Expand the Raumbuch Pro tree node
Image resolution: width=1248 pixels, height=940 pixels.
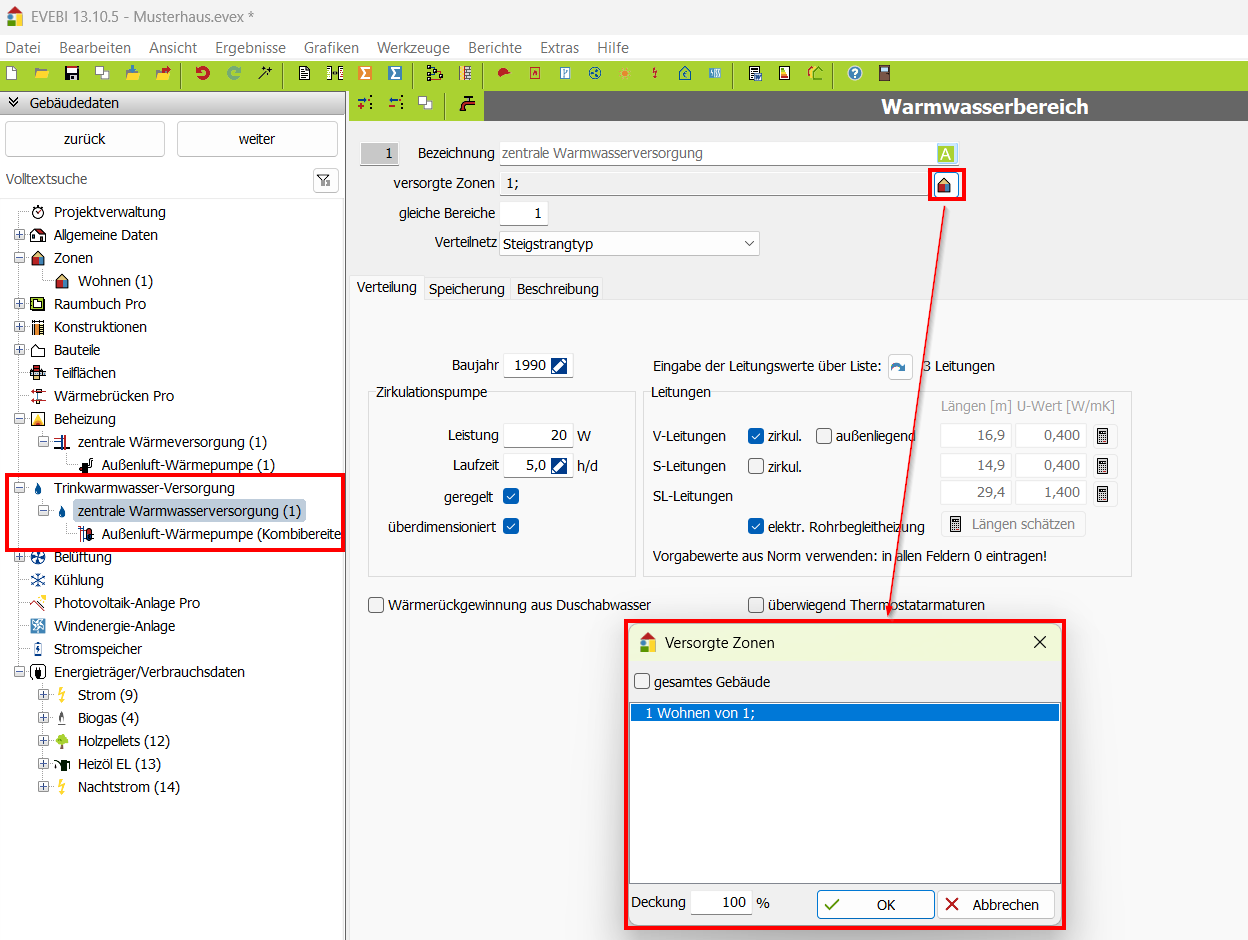(19, 304)
